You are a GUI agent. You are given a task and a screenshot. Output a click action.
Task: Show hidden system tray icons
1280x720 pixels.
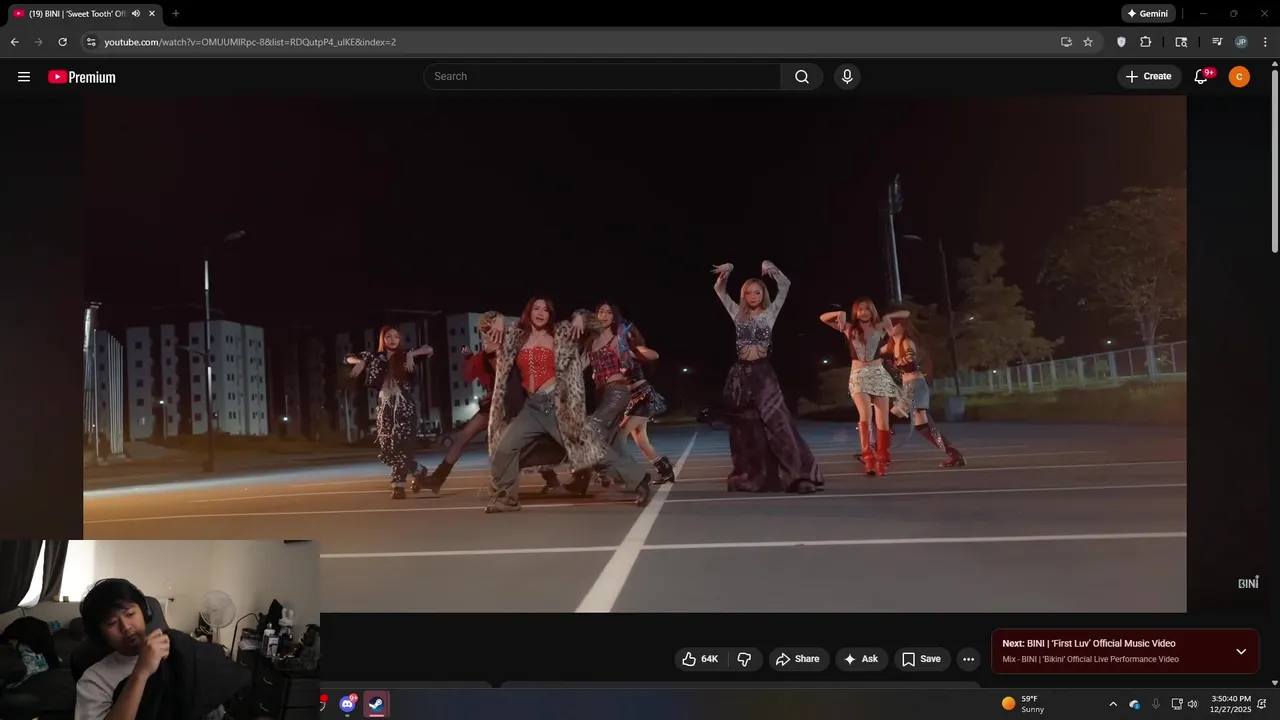1113,704
